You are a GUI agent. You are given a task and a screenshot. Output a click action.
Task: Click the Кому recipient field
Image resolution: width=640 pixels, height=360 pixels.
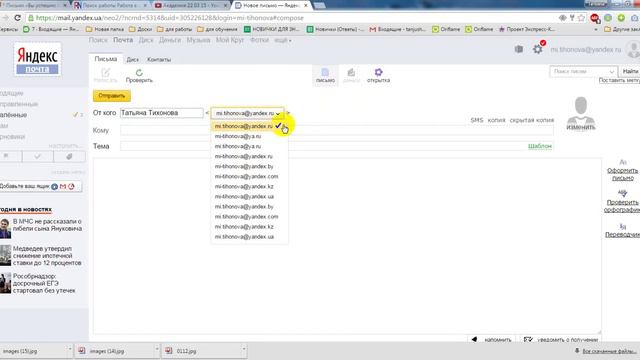(337, 131)
